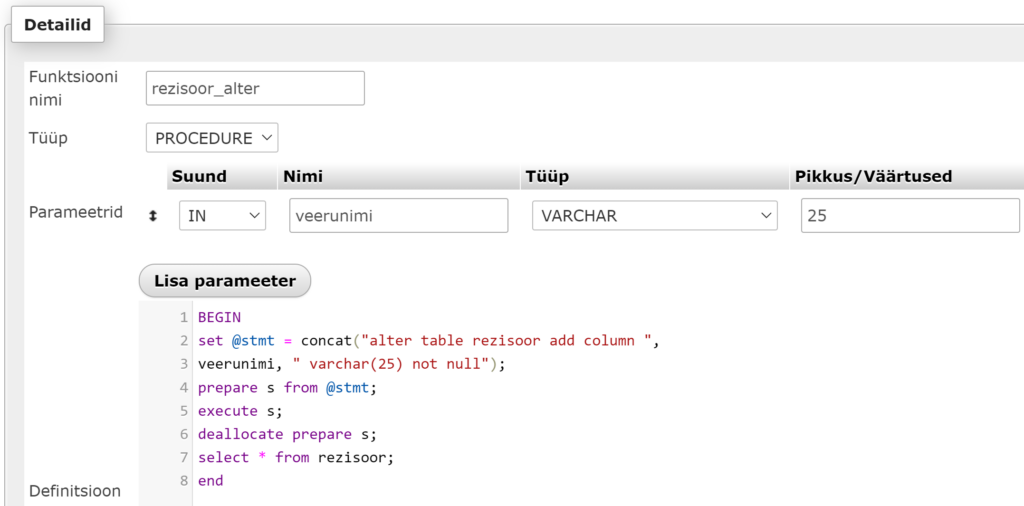Click the parameter reorder drag handle icon
Viewport: 1024px width, 506px height.
(153, 215)
